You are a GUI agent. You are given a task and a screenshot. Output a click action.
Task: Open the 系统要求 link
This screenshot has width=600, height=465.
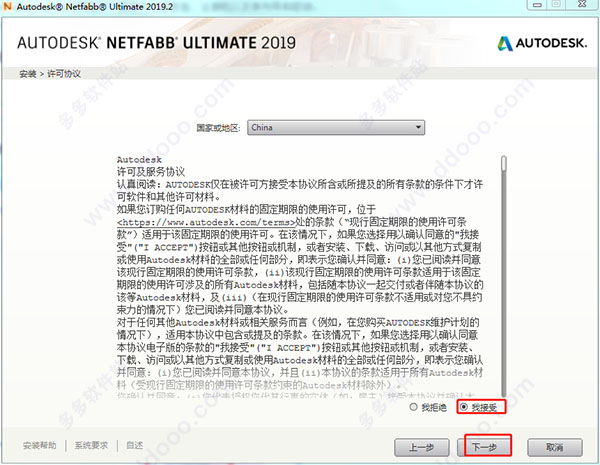91,445
